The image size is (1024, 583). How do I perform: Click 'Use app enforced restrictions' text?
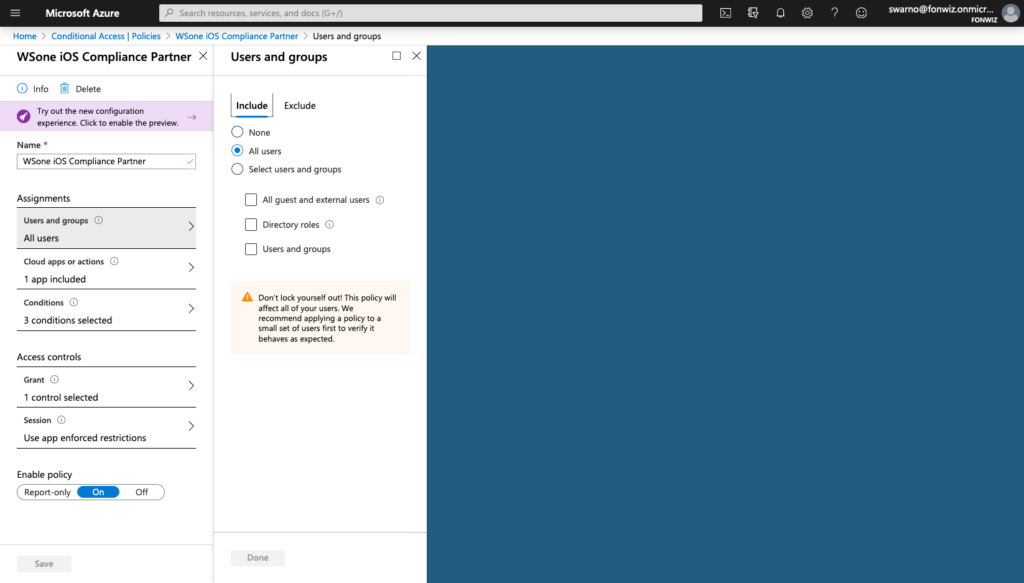point(85,437)
